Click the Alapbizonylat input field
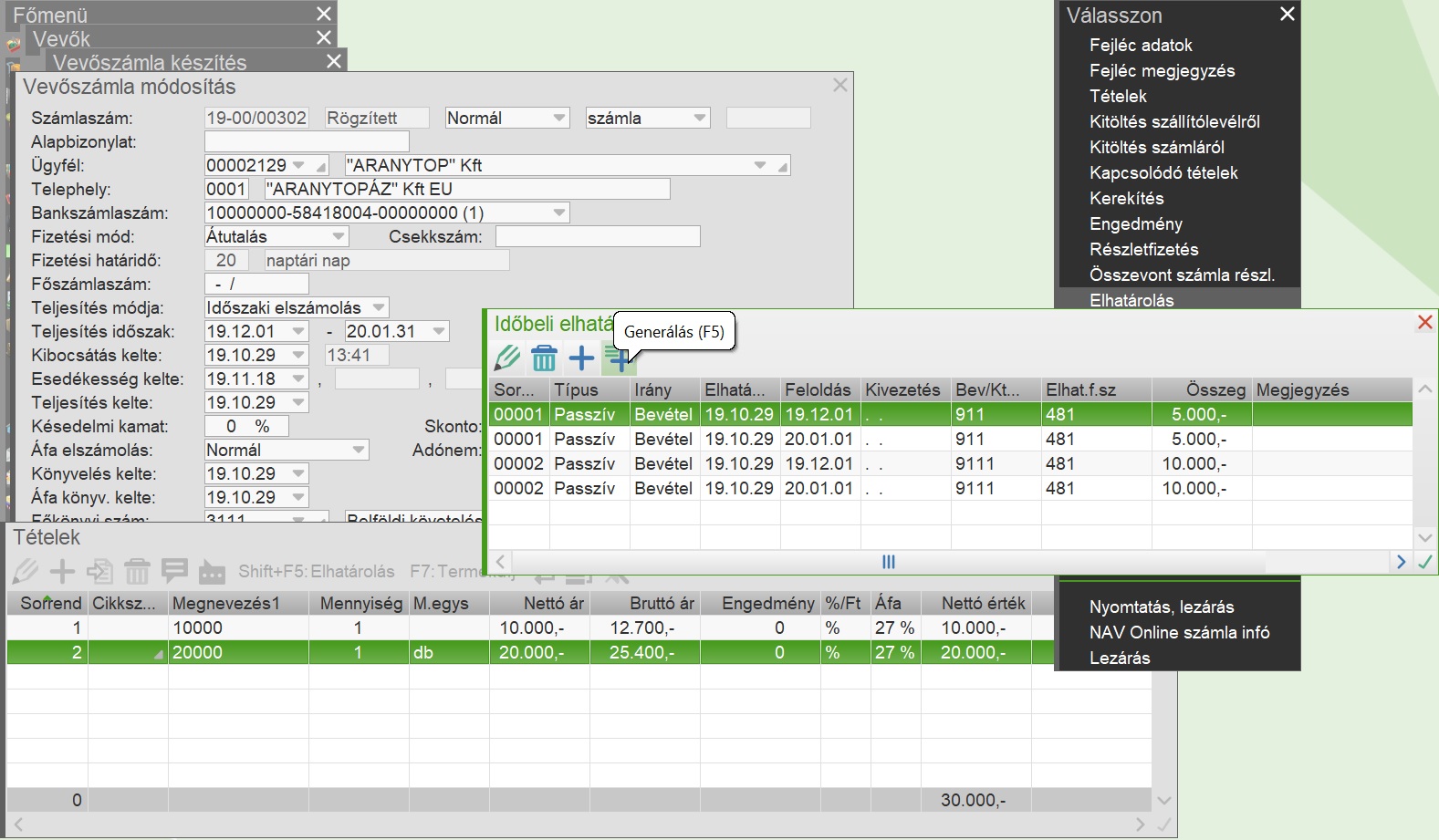The width and height of the screenshot is (1439, 840). 307,141
